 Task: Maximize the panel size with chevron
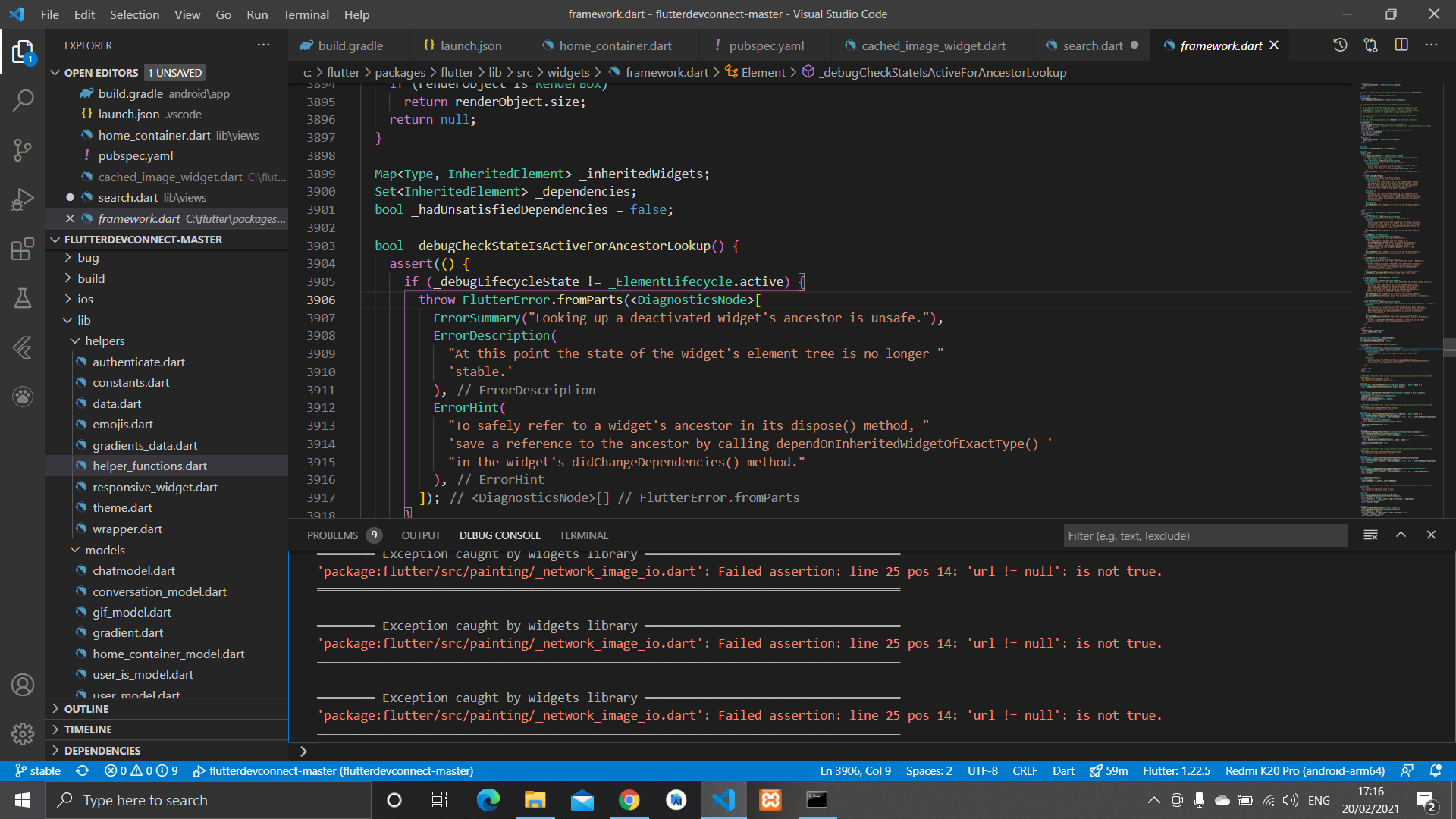coord(1401,535)
